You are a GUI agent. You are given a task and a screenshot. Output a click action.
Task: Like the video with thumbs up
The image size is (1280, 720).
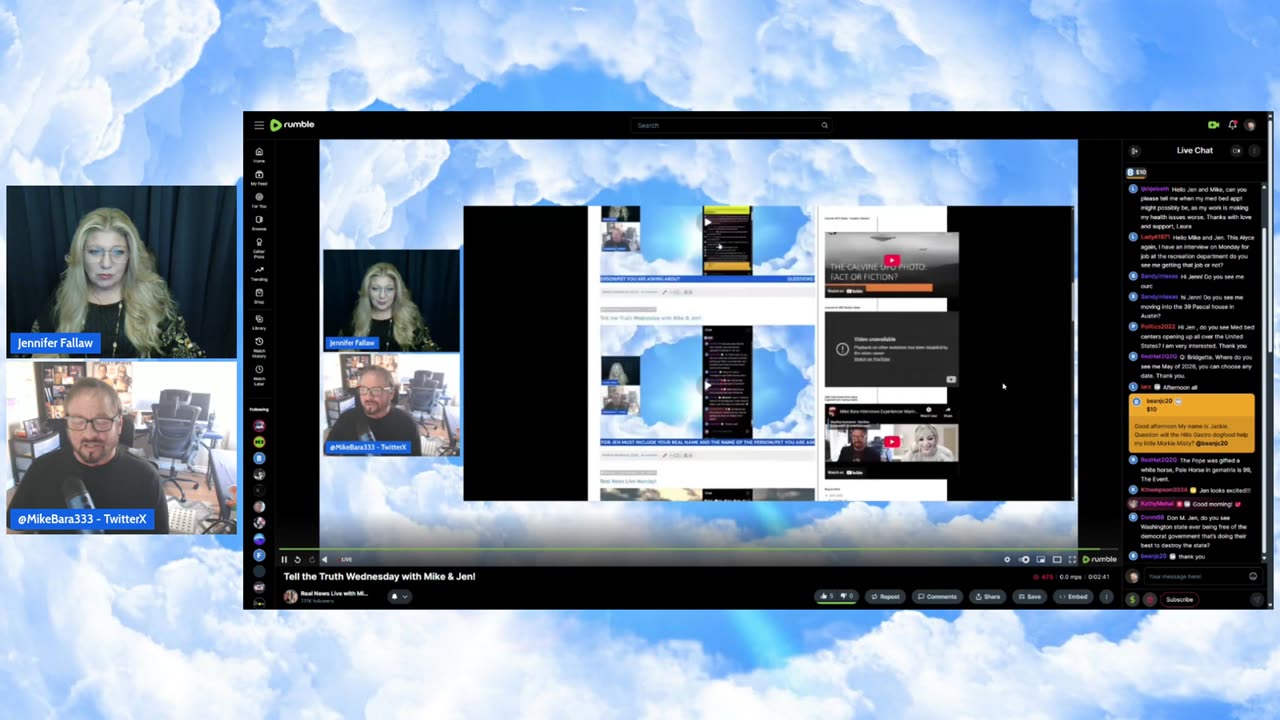827,596
